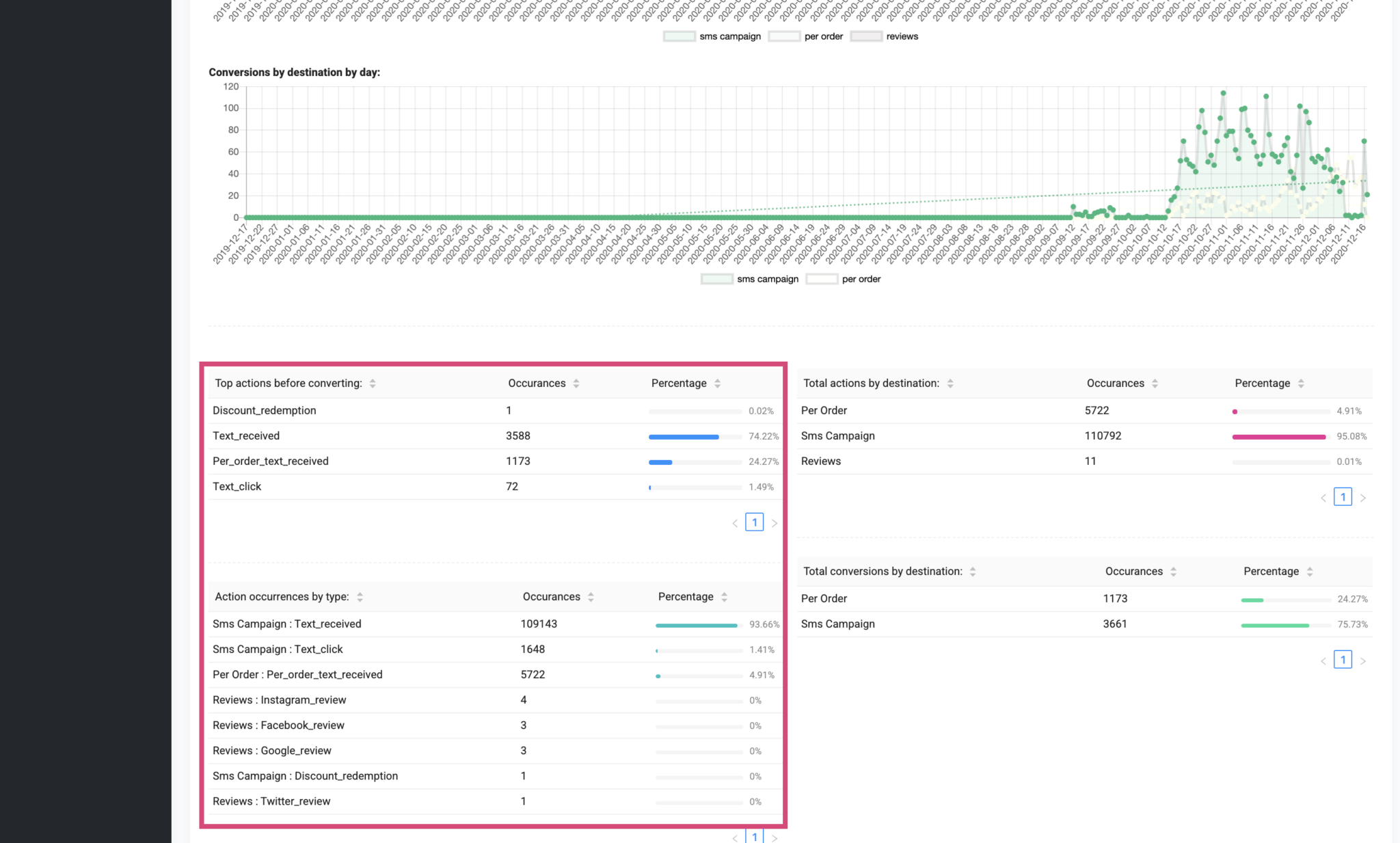Screen dimensions: 1400x843
Task: Select page 1 in Top actions pagination
Action: click(754, 522)
